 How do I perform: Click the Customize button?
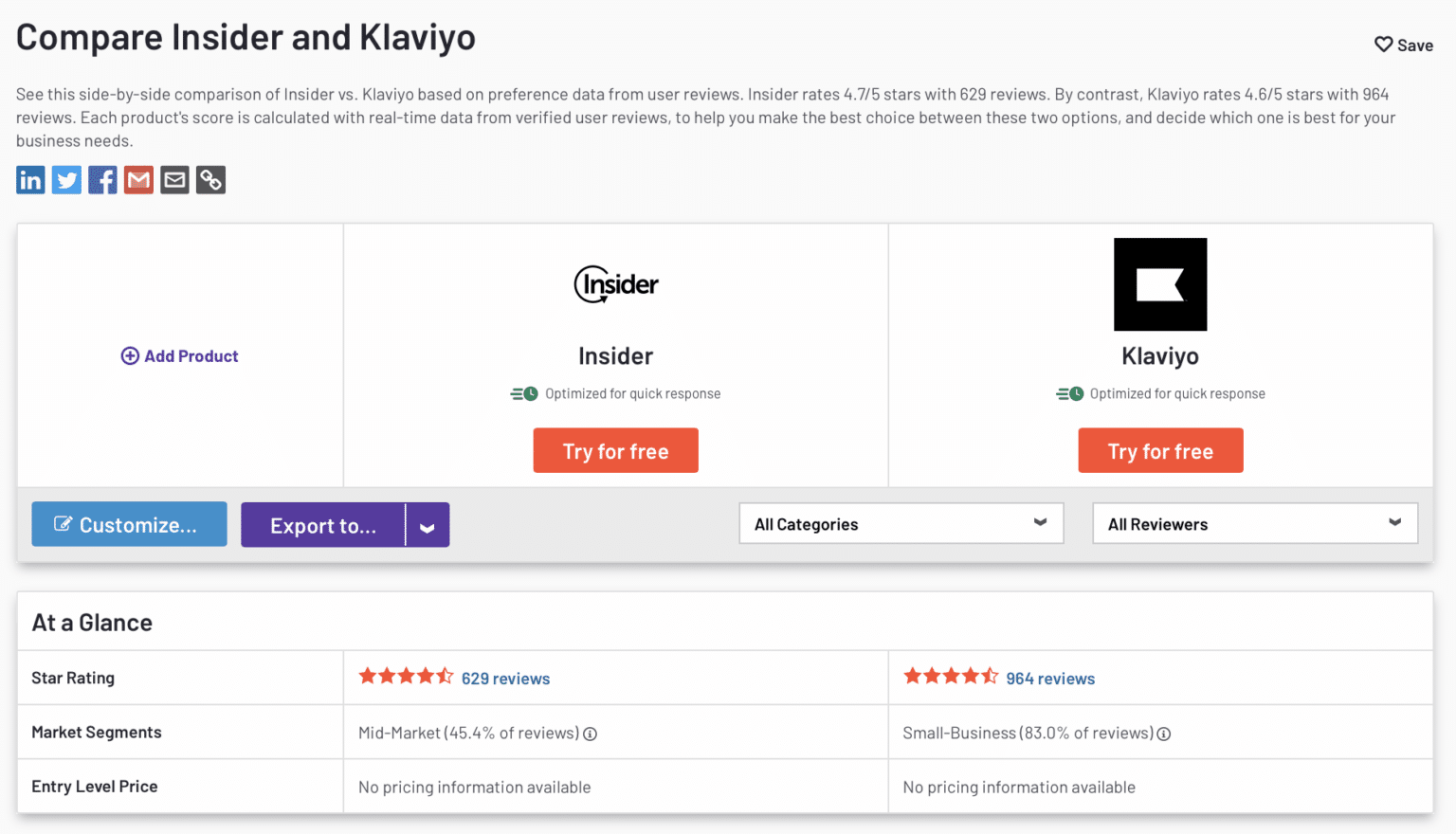pyautogui.click(x=129, y=524)
